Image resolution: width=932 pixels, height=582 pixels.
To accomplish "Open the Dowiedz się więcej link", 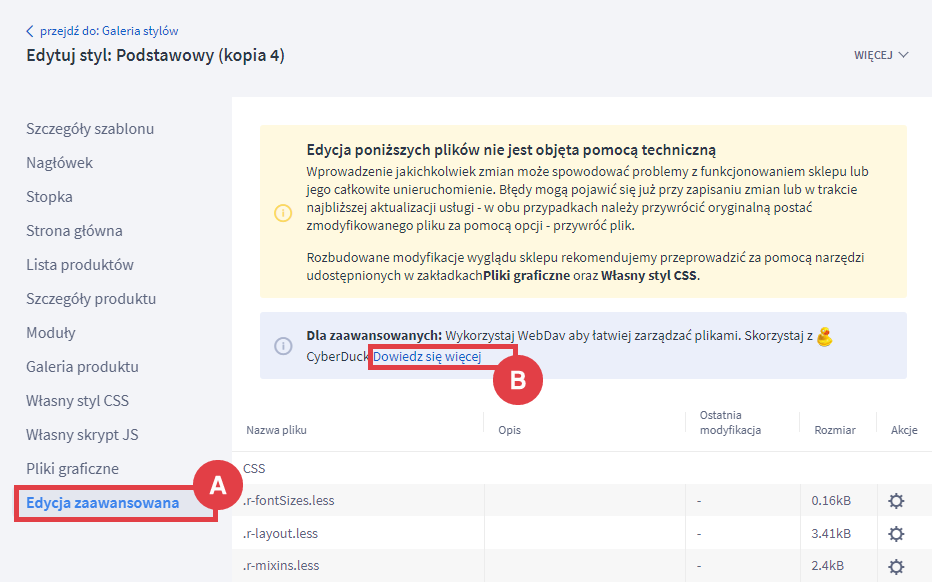I will [427, 357].
